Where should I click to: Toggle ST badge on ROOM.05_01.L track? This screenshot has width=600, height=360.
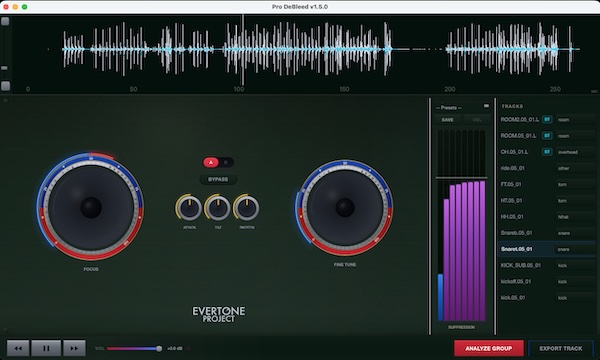[547, 135]
